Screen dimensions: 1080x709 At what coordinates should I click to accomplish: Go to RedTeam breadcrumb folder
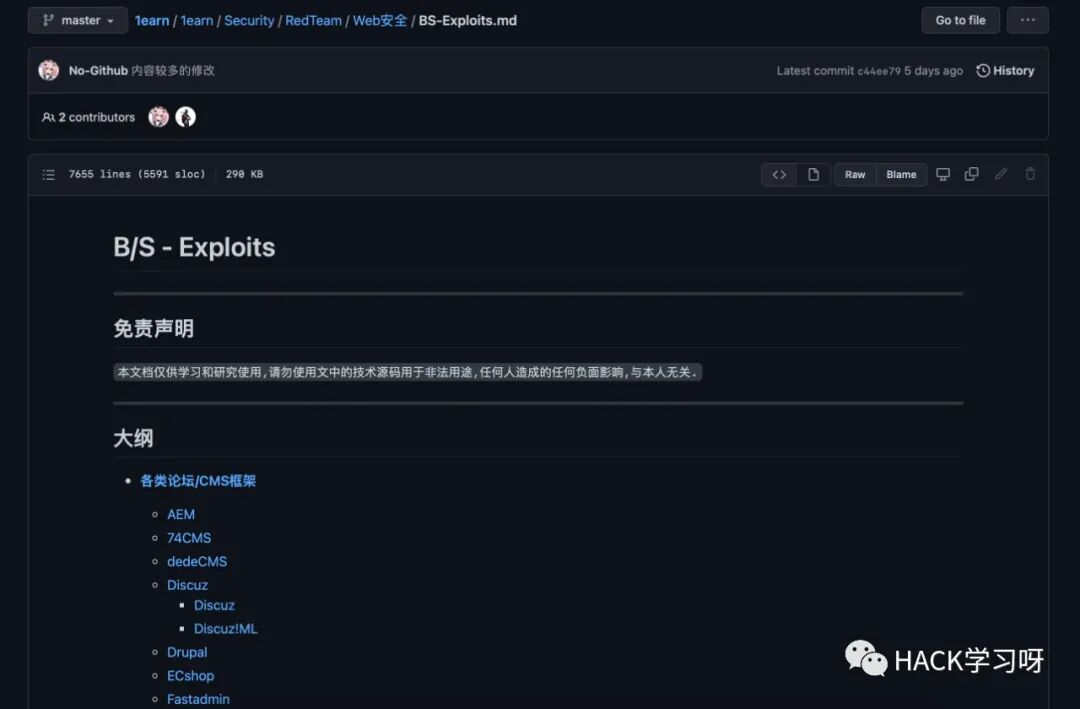coord(313,21)
